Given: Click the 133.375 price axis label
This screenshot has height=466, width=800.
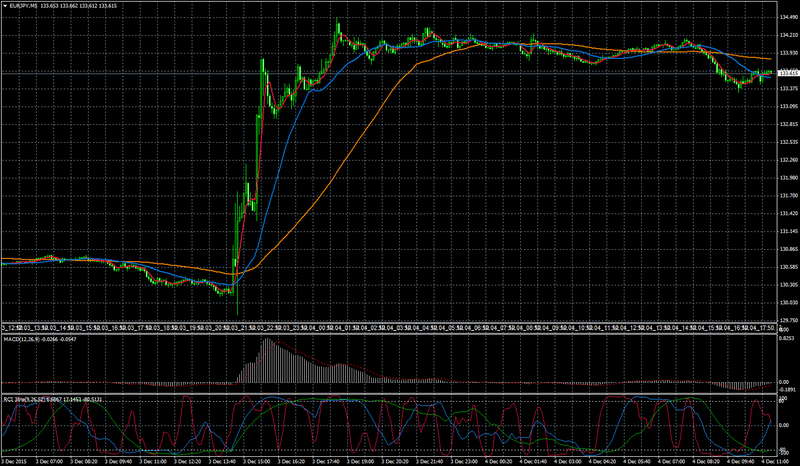Looking at the screenshot, I should pos(788,88).
